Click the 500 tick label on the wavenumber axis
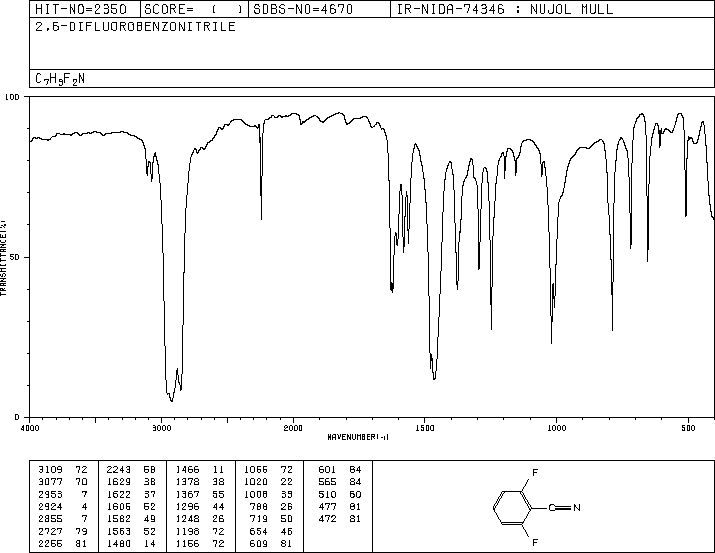715x553 pixels. (x=688, y=428)
